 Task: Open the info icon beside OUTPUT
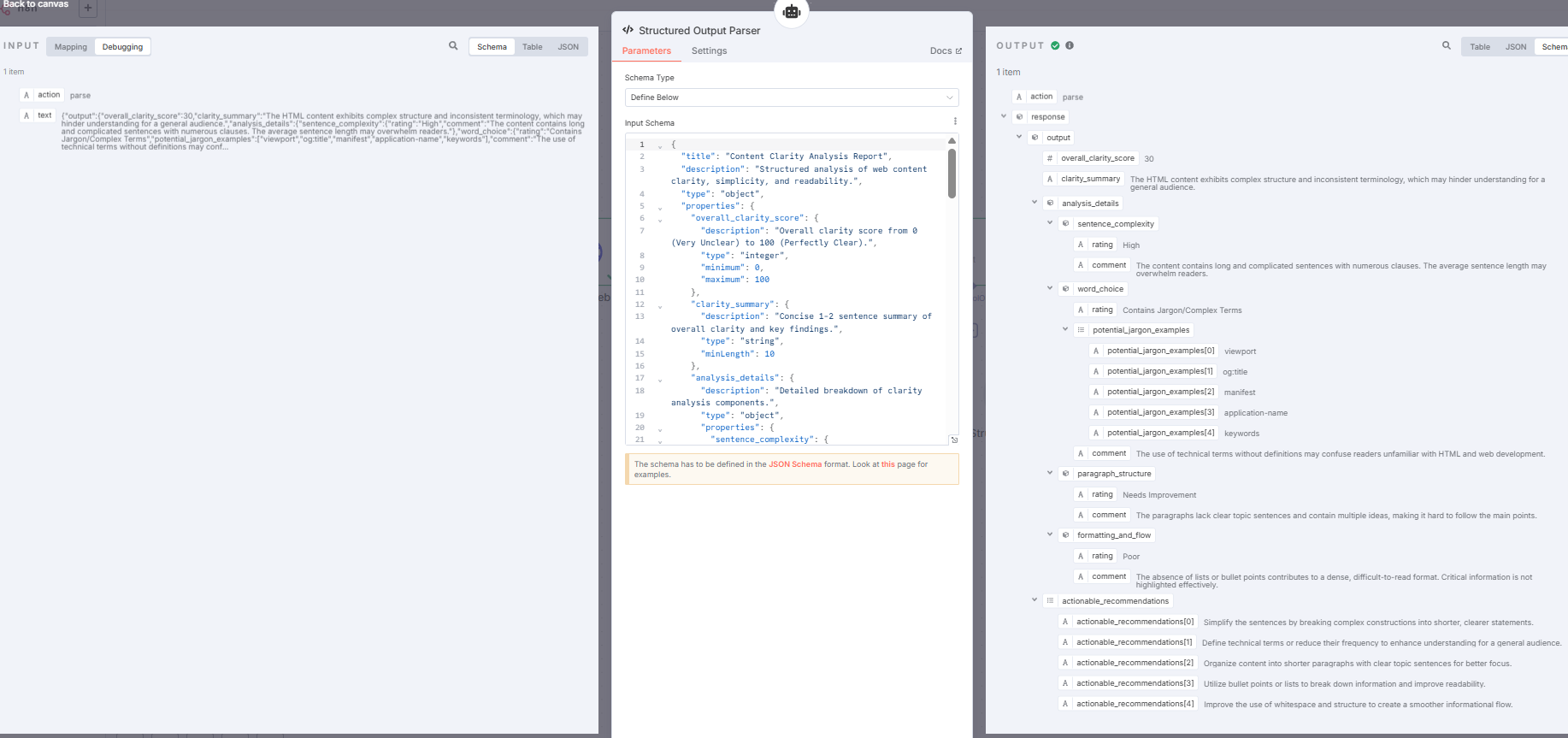click(1070, 46)
